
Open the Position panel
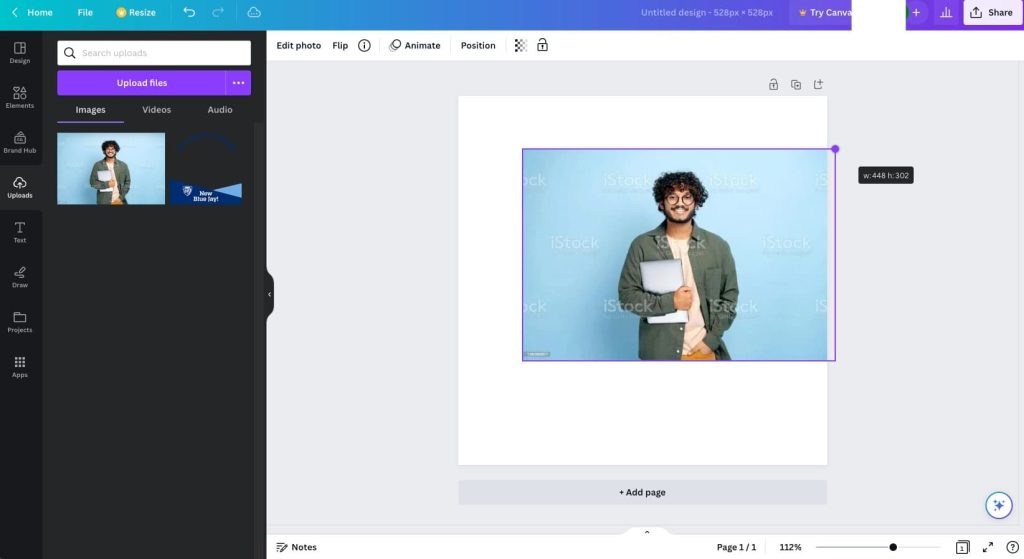click(478, 46)
